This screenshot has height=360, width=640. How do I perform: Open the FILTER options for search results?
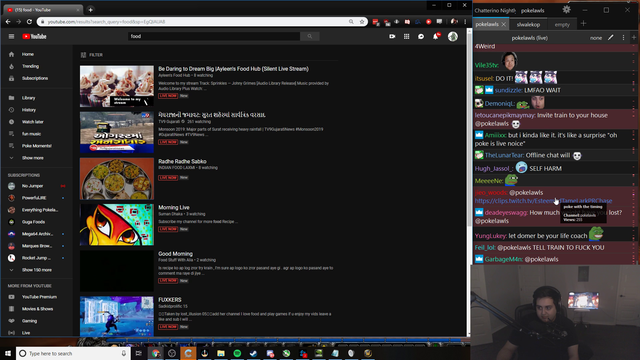pyautogui.click(x=92, y=55)
